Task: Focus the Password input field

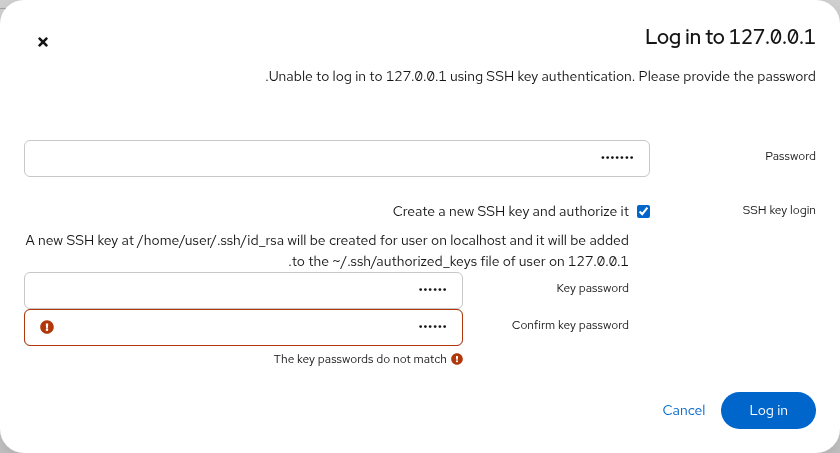Action: point(337,158)
